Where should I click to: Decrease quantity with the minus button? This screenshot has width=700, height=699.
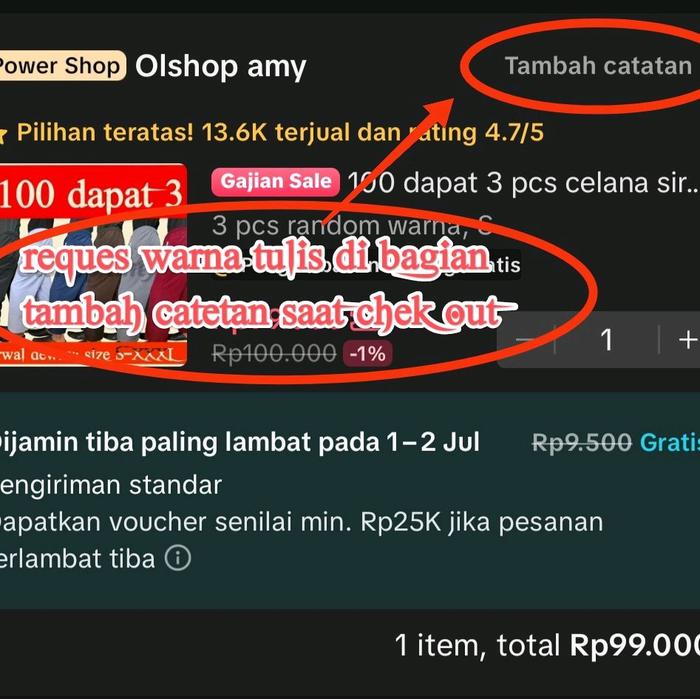pyautogui.click(x=526, y=340)
